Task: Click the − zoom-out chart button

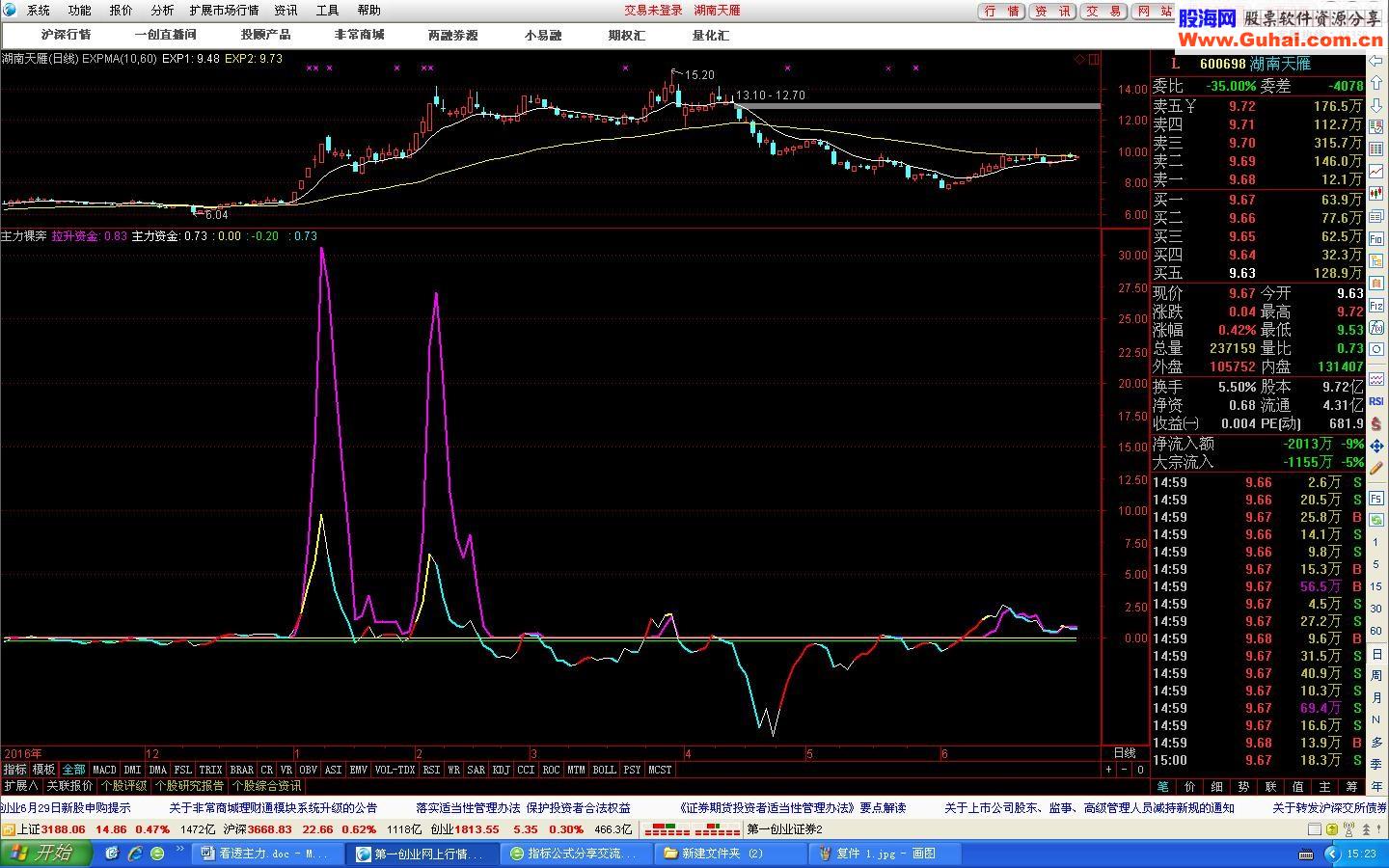Action: [1124, 770]
